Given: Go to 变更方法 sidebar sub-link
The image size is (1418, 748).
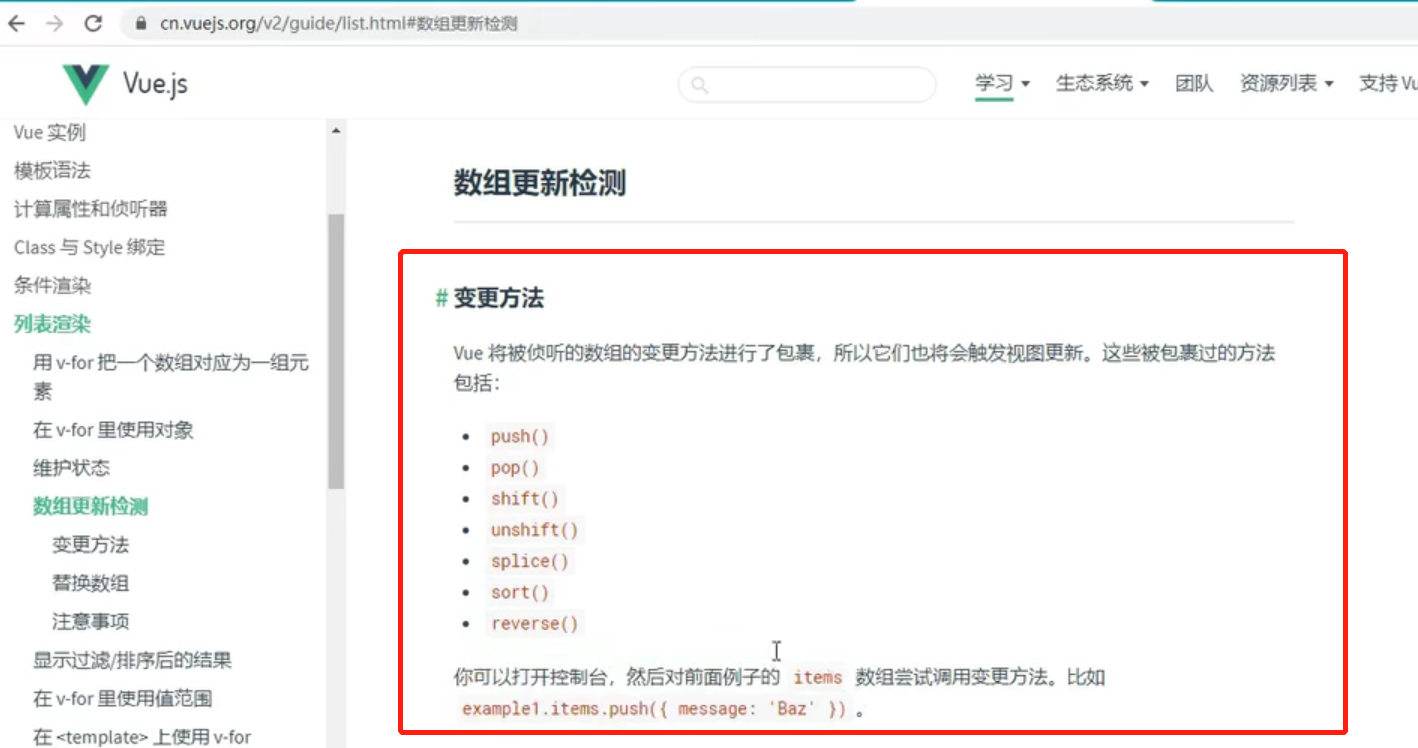Looking at the screenshot, I should tap(90, 545).
